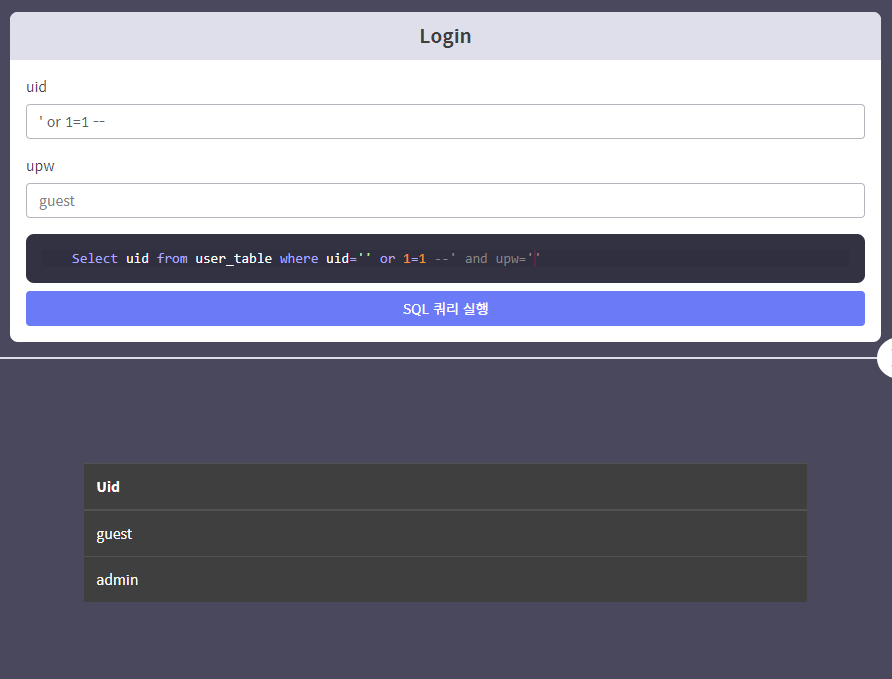Select the admin row in the results table
Viewport: 892px width, 679px height.
(x=445, y=579)
